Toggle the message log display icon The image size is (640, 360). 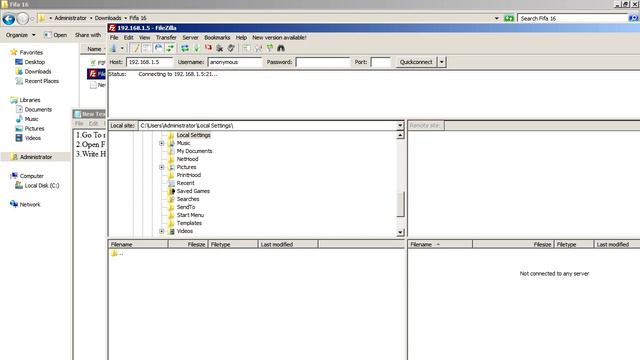(x=136, y=48)
